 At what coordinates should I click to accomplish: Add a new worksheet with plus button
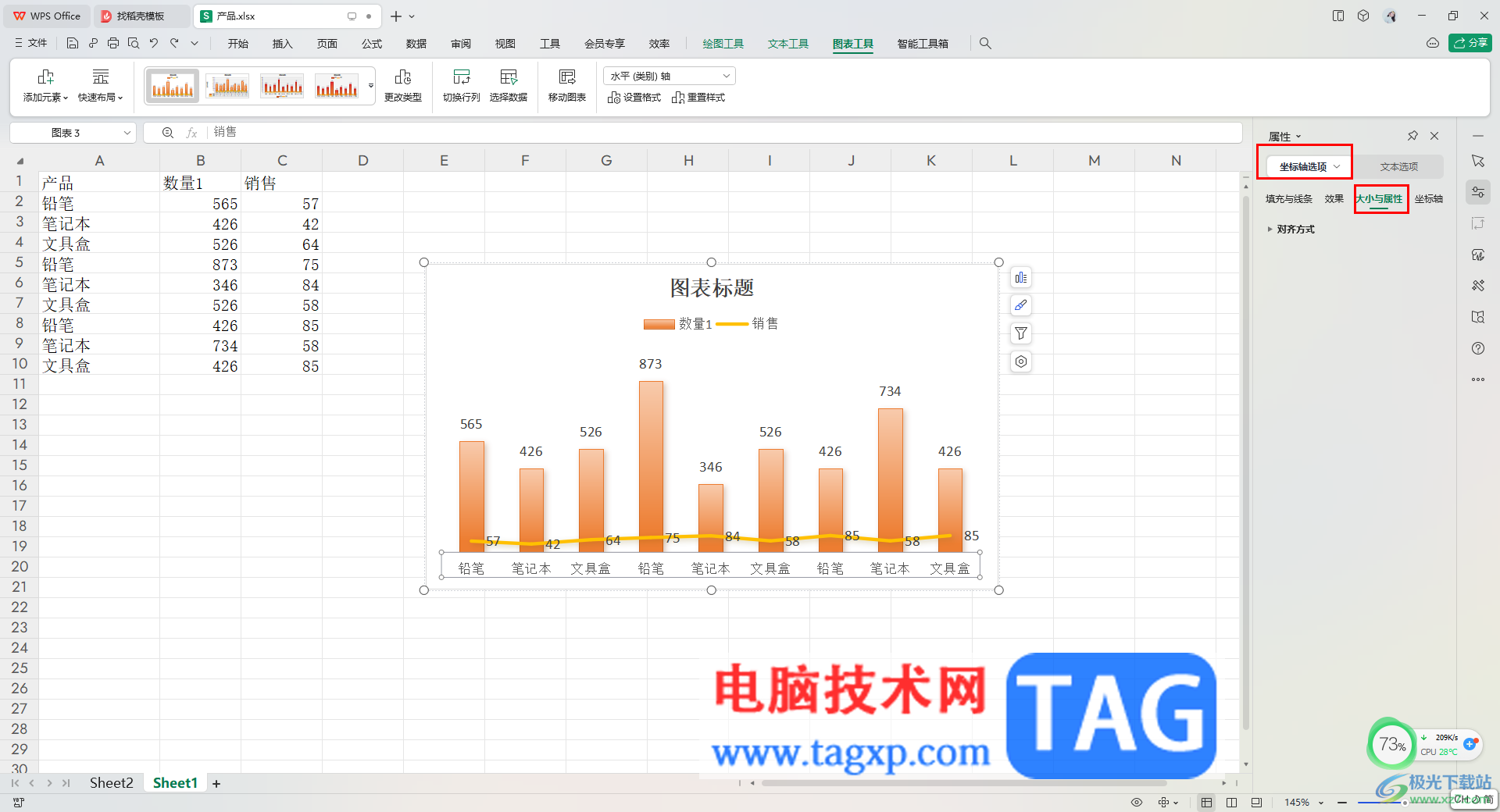coord(216,784)
